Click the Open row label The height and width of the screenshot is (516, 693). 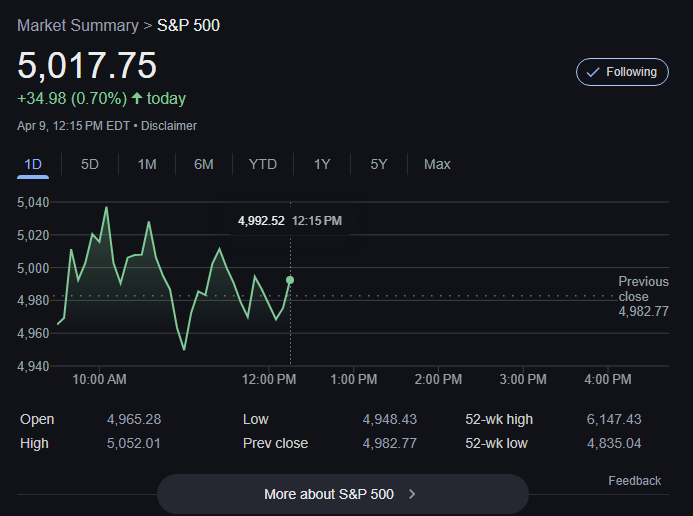tap(37, 419)
